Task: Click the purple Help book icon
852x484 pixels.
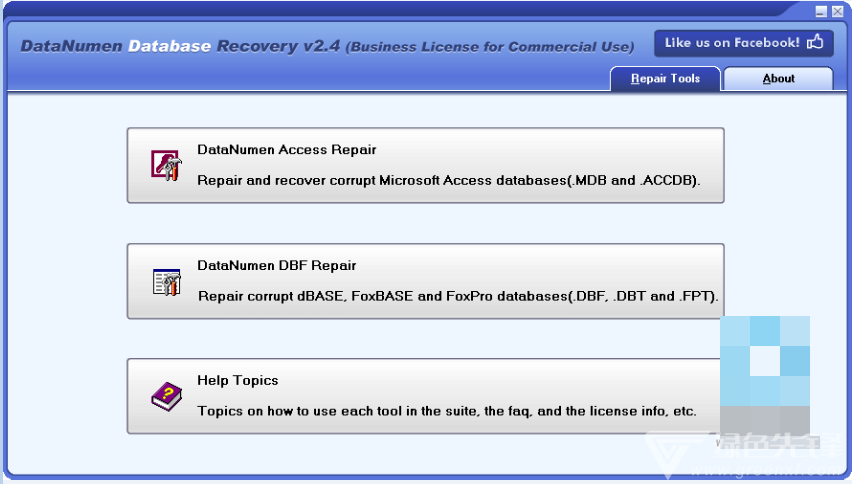Action: pos(167,397)
